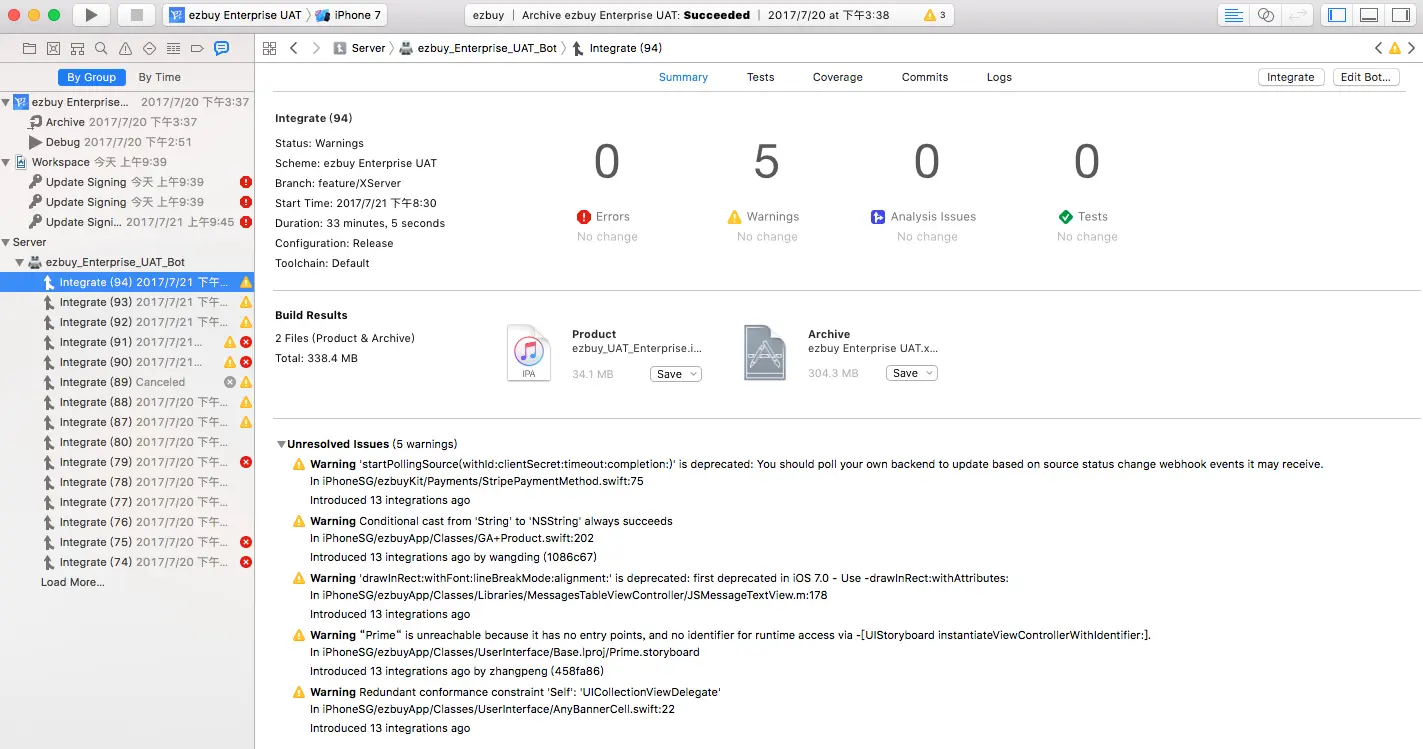The image size is (1423, 749).
Task: Click the Prime unreachable storyboard warning
Action: [730, 635]
